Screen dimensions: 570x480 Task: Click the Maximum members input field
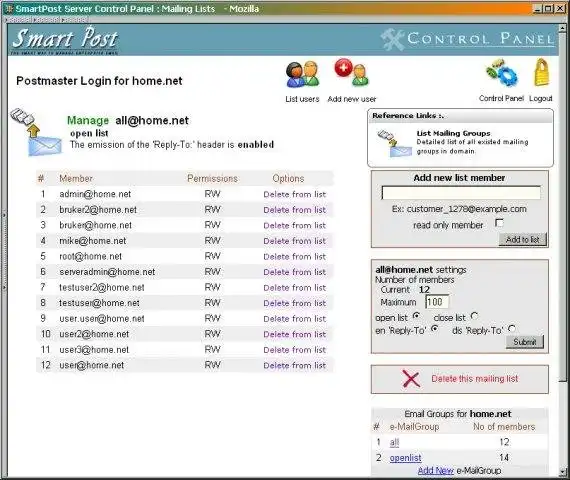click(x=437, y=302)
